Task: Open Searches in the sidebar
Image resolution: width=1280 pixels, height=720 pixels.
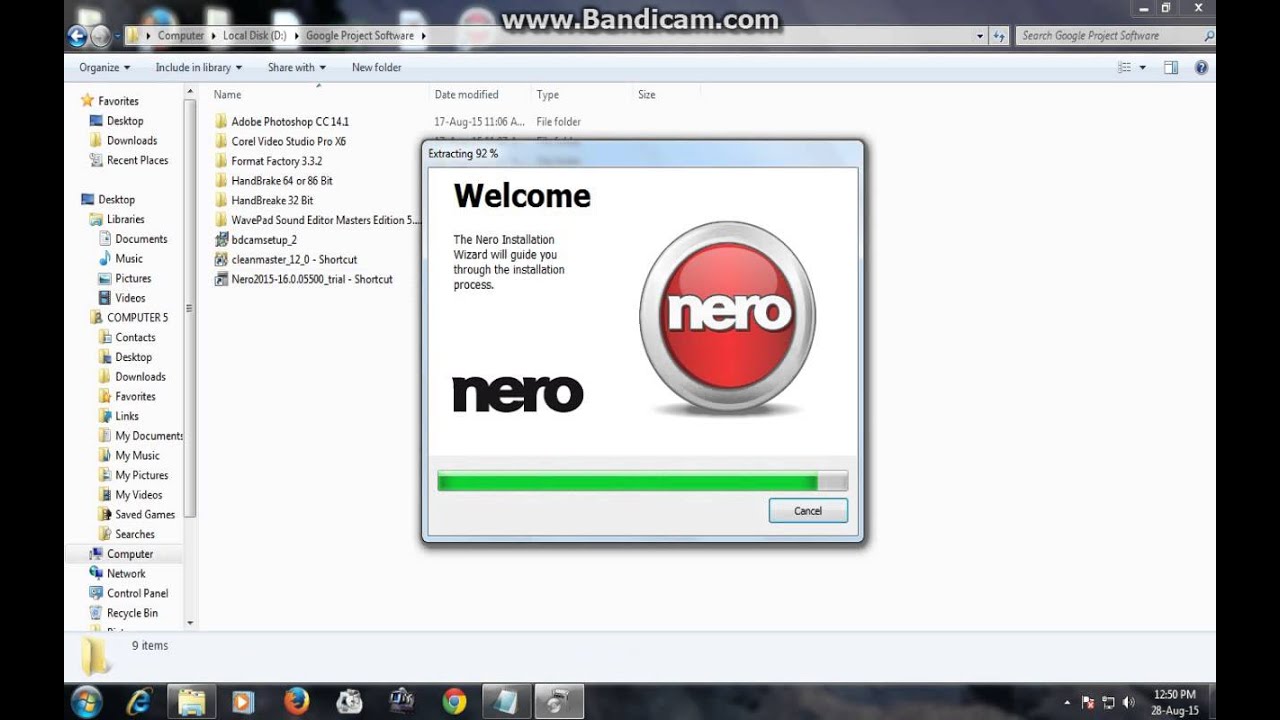Action: tap(135, 535)
